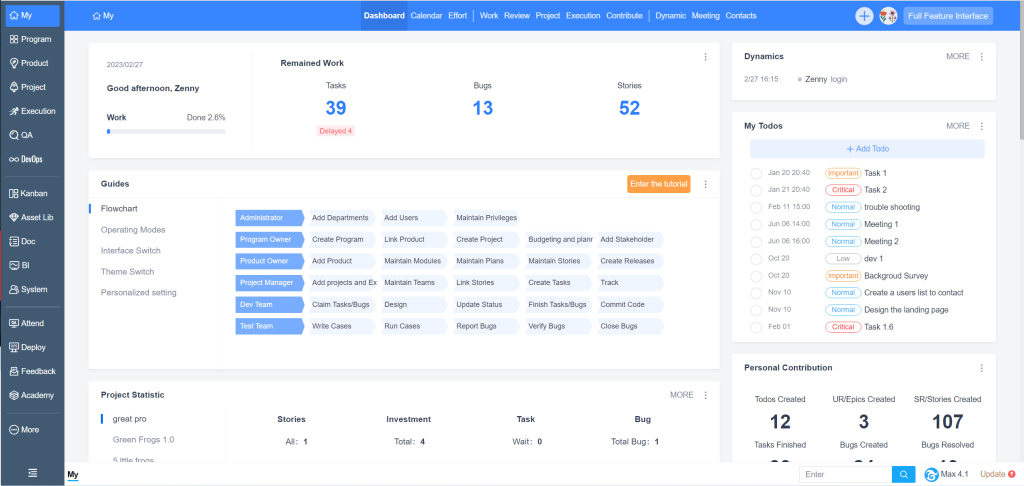
Task: Open the QA module in sidebar
Action: [31, 135]
